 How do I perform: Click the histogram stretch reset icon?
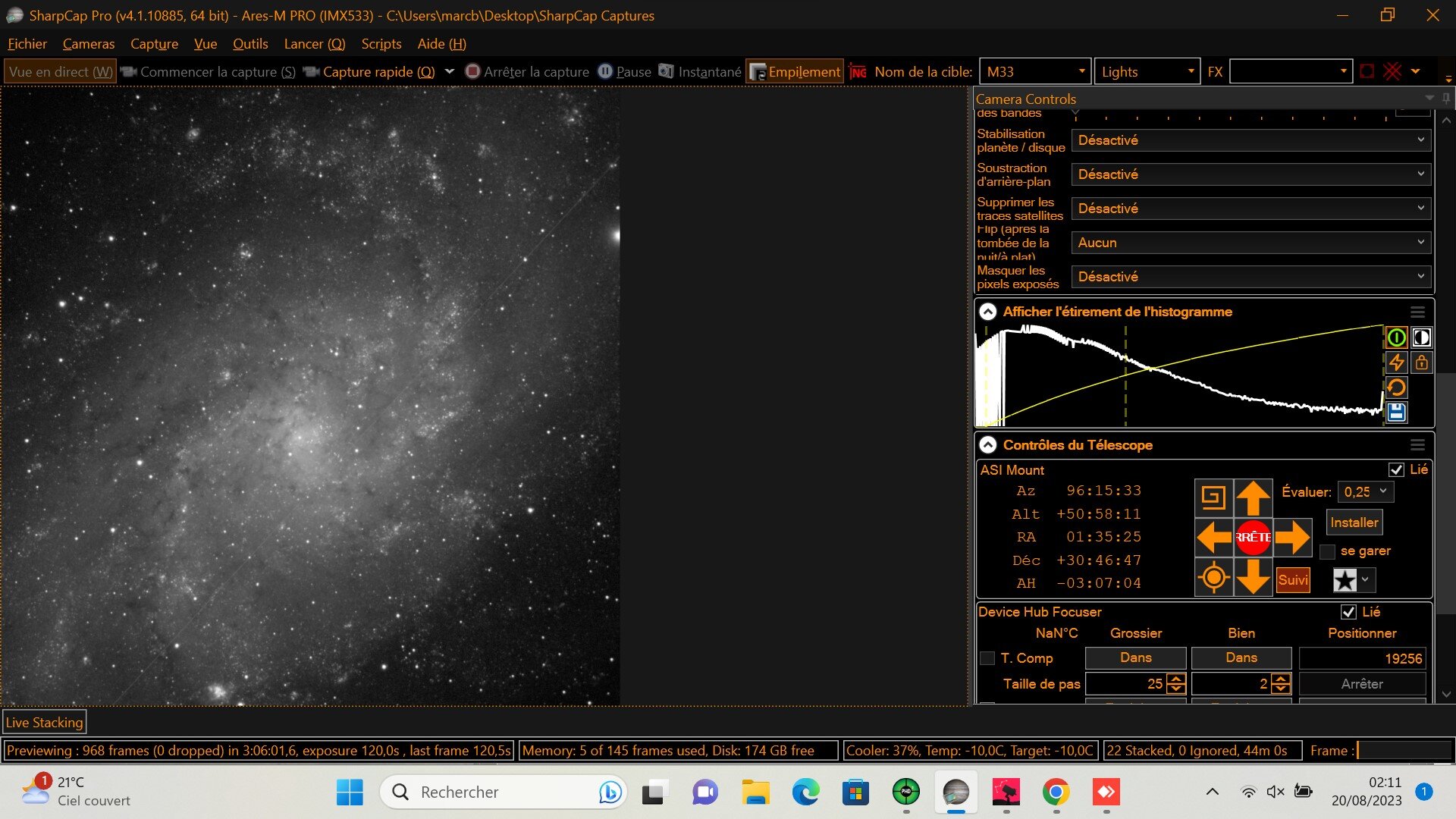[x=1396, y=388]
